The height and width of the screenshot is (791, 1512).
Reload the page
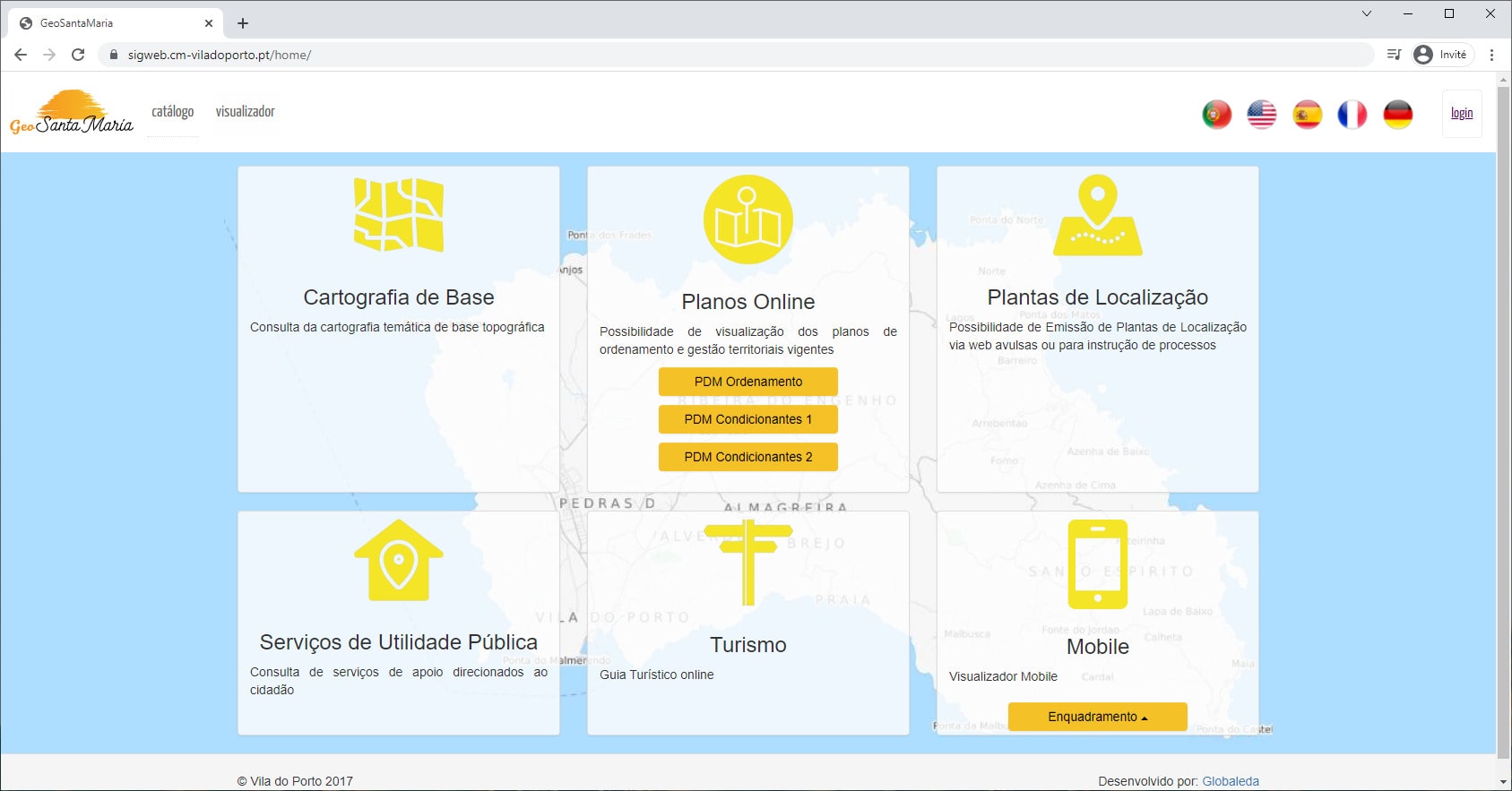tap(78, 55)
